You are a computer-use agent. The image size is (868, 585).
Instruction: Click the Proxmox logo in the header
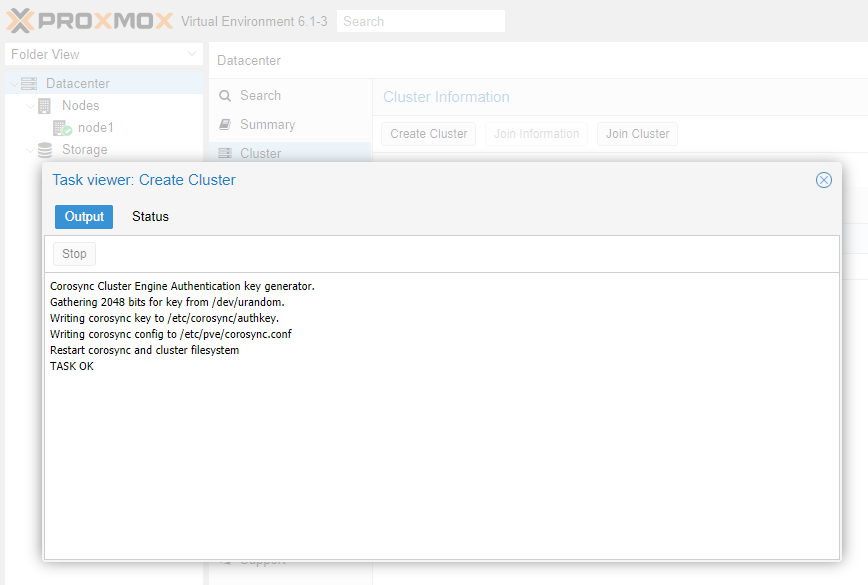tap(90, 21)
